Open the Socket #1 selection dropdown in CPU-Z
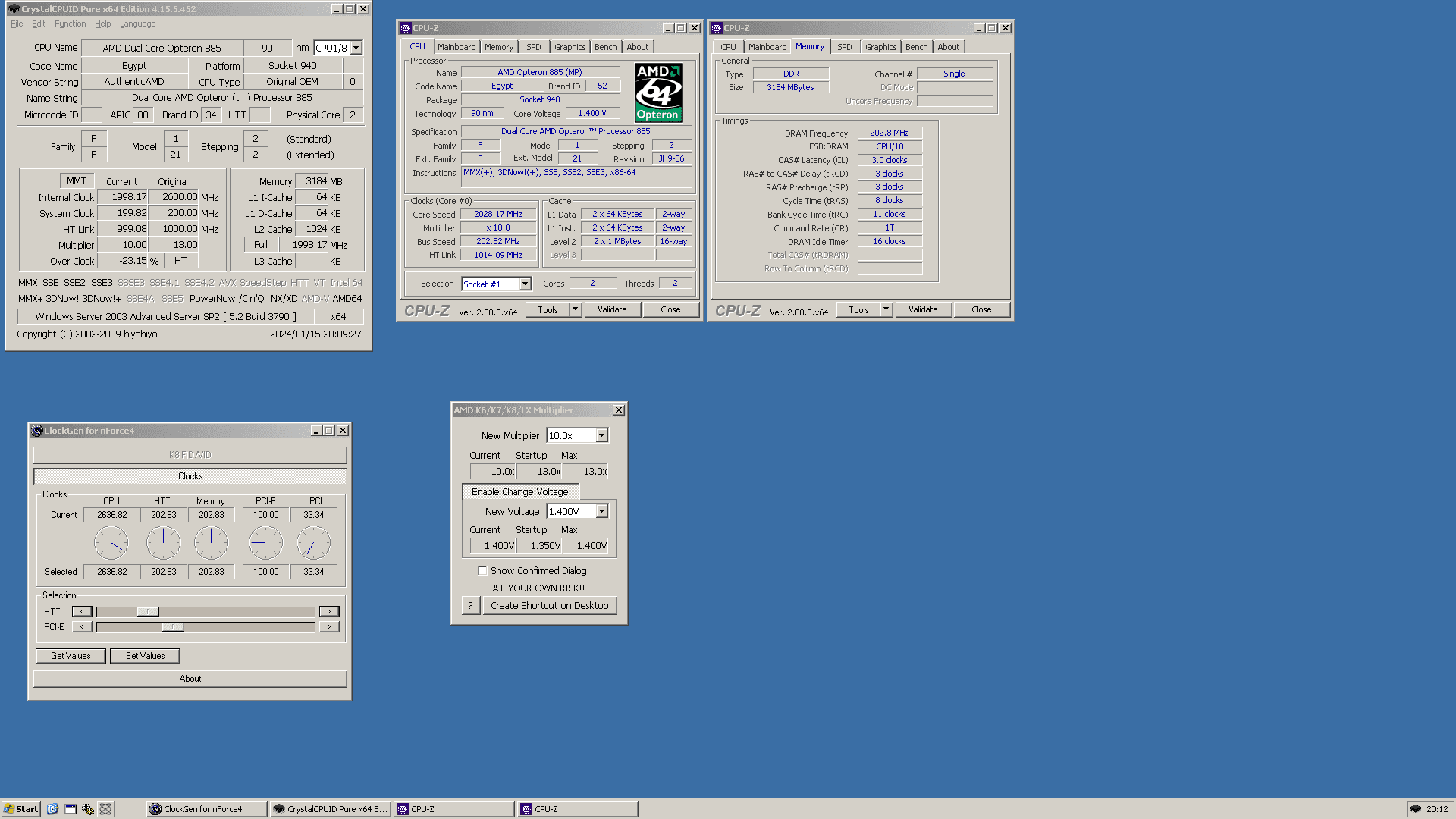This screenshot has width=1456, height=819. (x=525, y=284)
